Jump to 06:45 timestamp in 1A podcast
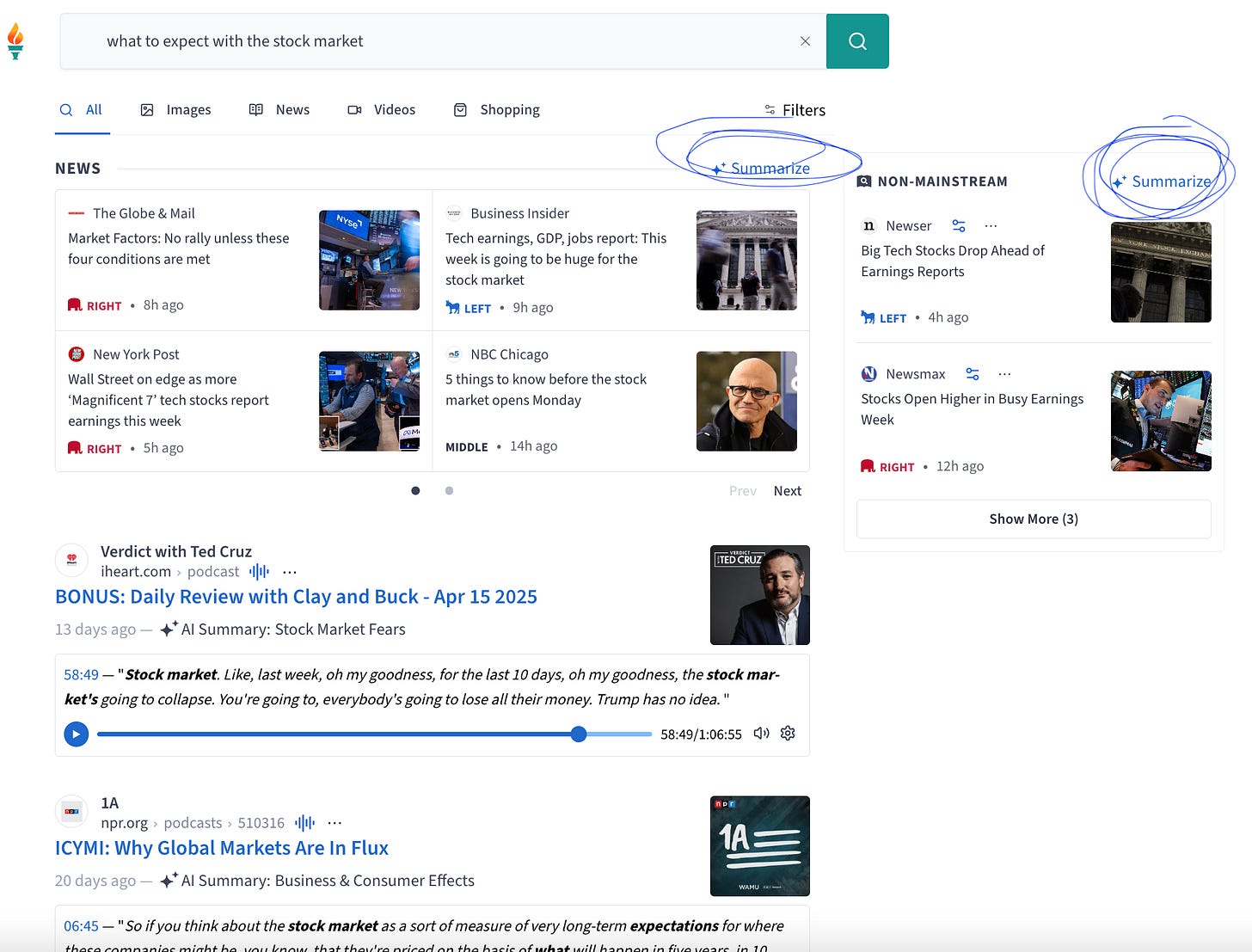This screenshot has height=952, width=1252. click(x=82, y=926)
